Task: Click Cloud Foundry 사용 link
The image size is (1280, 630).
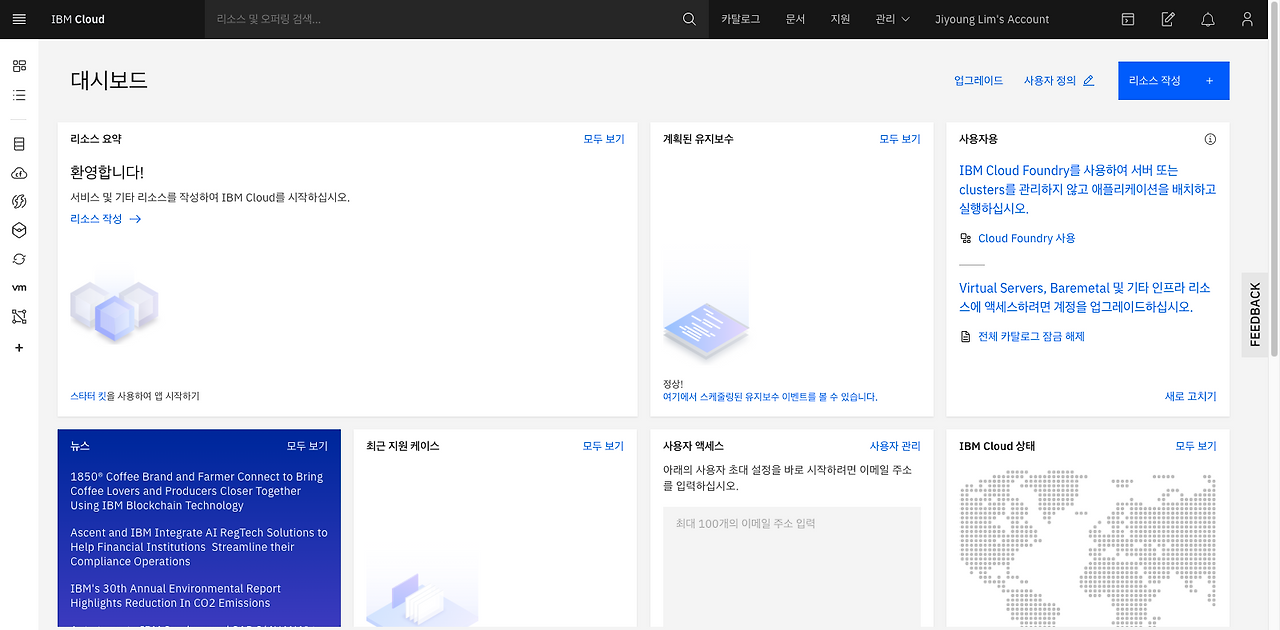Action: pyautogui.click(x=1027, y=238)
